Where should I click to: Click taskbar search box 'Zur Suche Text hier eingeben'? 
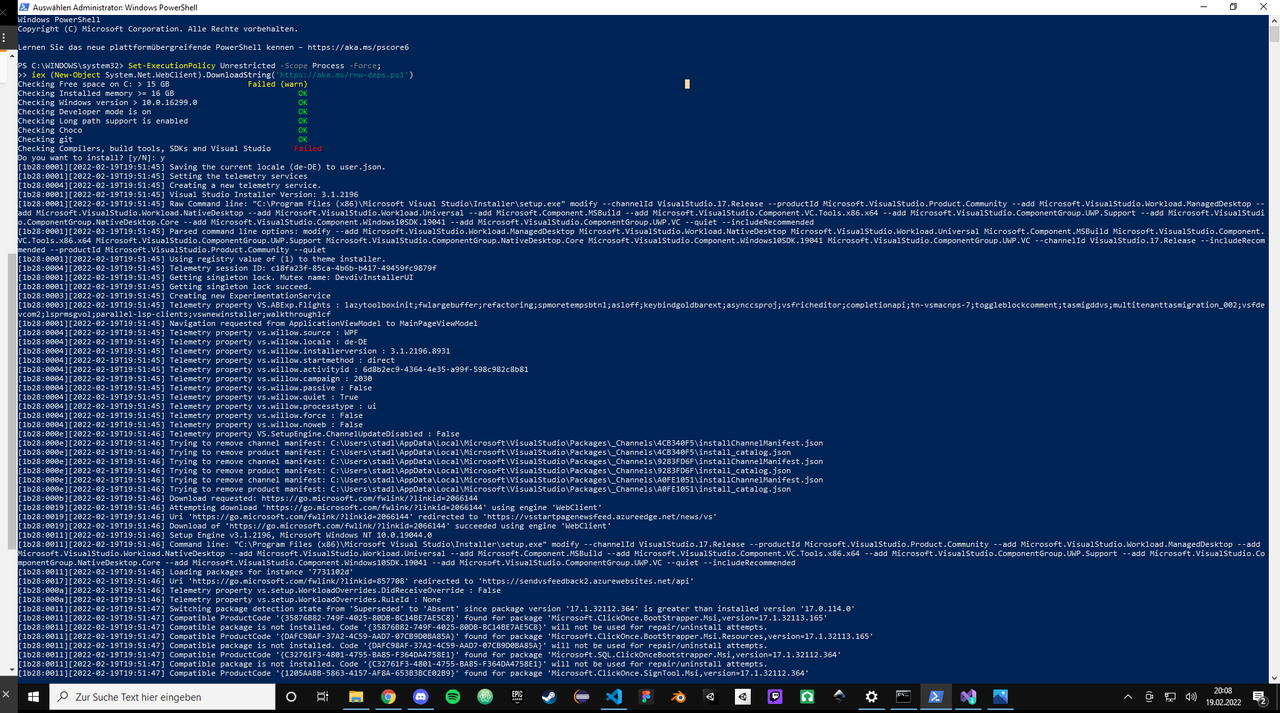161,696
